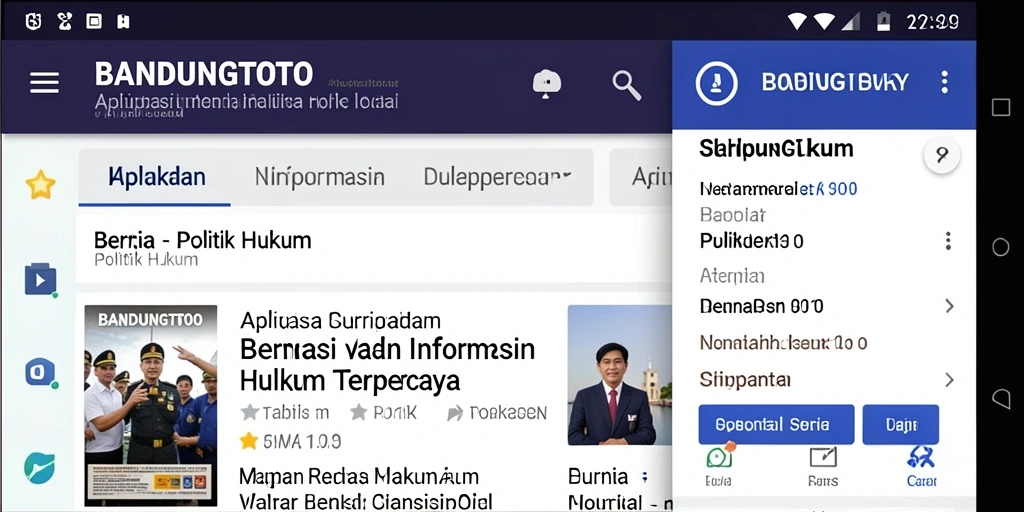
Task: Tap the Android back navigation button
Action: [1000, 398]
